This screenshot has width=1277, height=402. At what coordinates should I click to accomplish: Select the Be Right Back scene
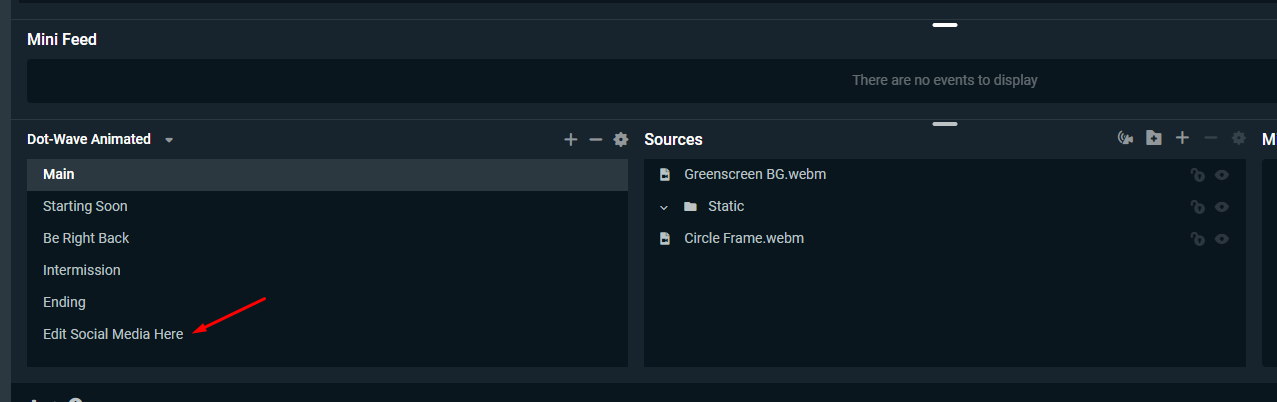(x=327, y=238)
